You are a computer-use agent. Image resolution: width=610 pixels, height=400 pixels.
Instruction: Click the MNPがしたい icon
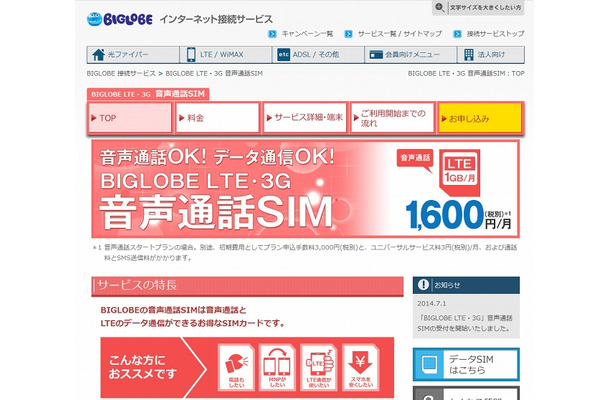click(x=277, y=367)
